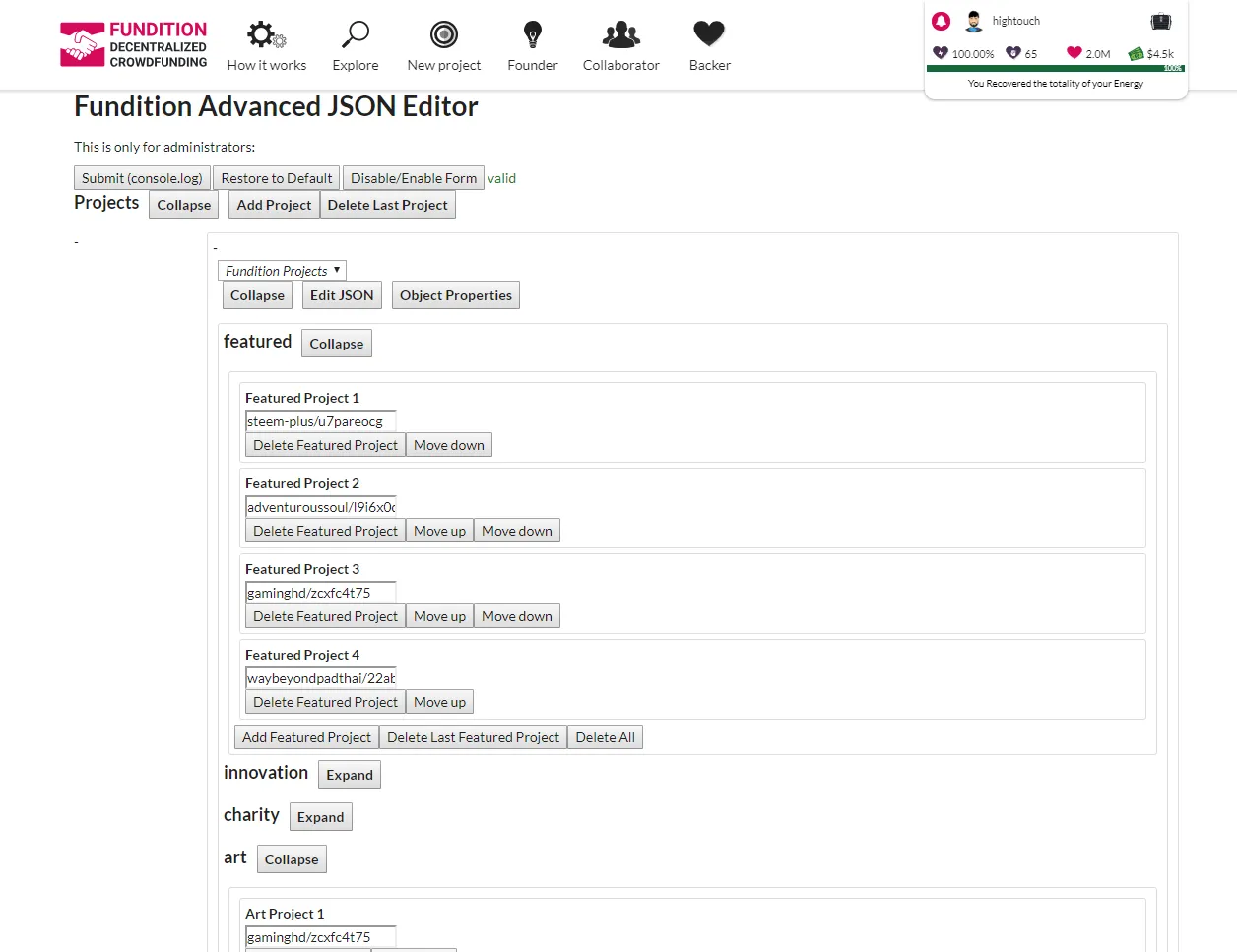This screenshot has width=1237, height=952.
Task: Click Add Featured Project button
Action: (x=306, y=737)
